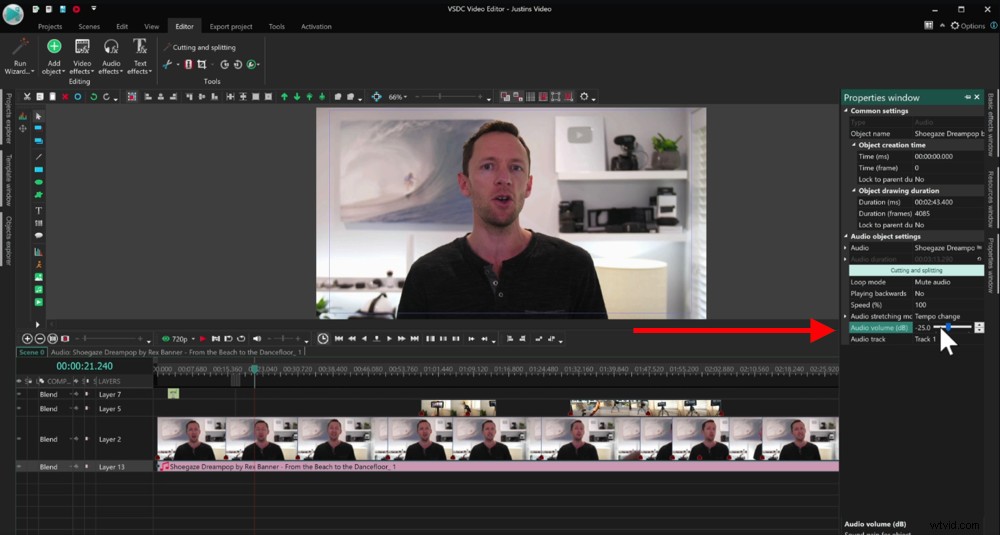Image resolution: width=1000 pixels, height=535 pixels.
Task: Move object up with green up arrow
Action: click(x=284, y=97)
